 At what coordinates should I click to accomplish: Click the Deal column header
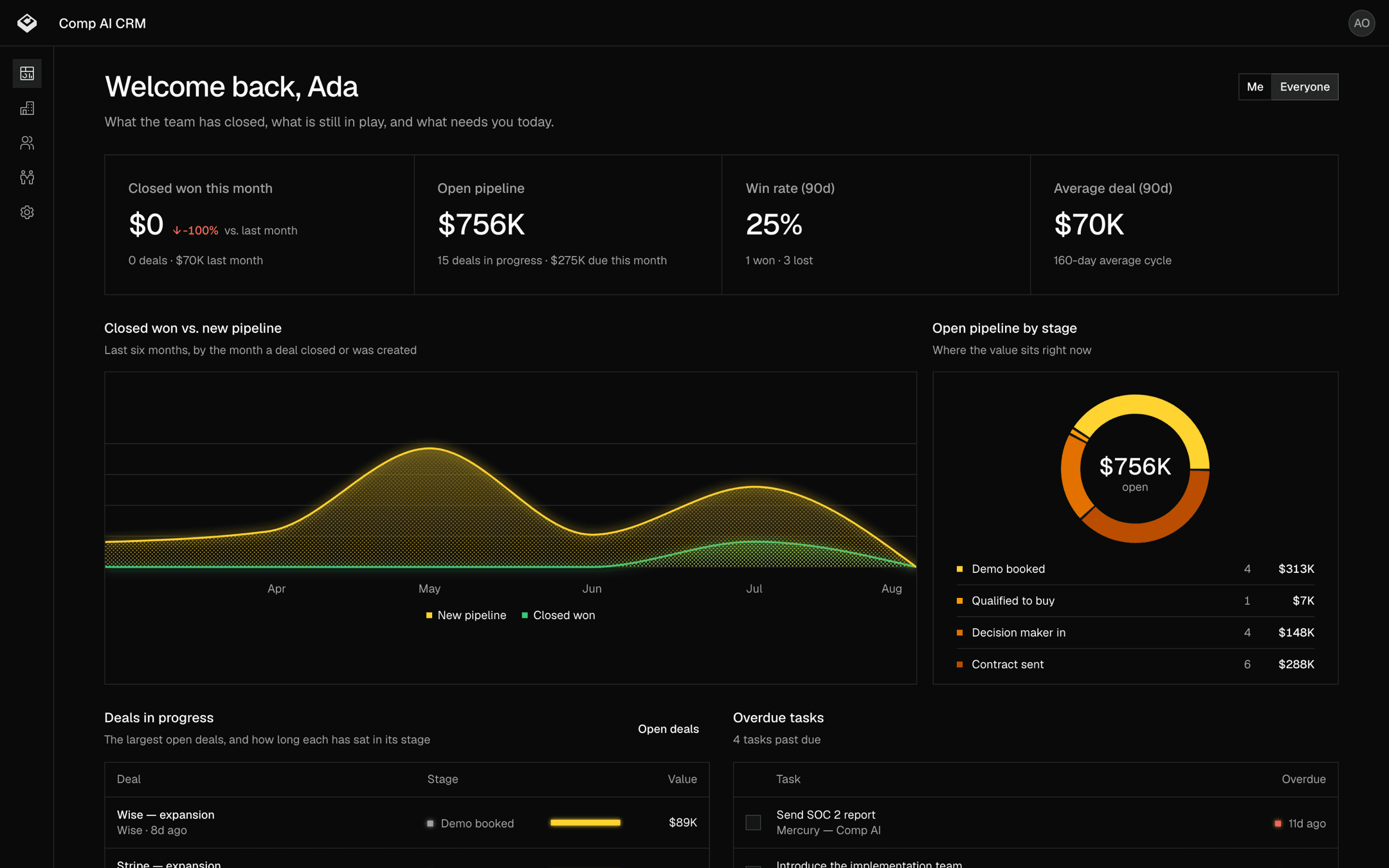129,779
